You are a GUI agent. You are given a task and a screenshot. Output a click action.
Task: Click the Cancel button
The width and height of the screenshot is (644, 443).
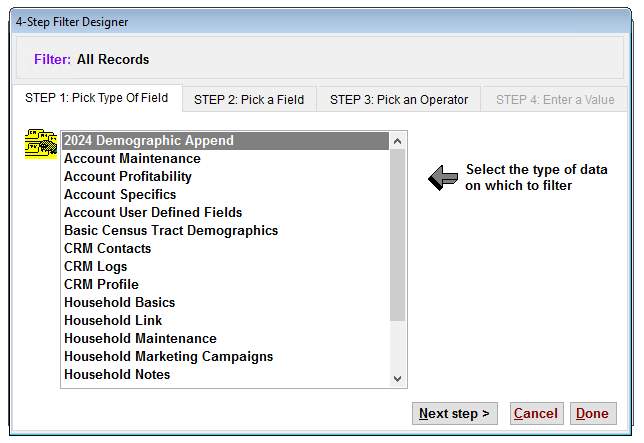tap(536, 413)
